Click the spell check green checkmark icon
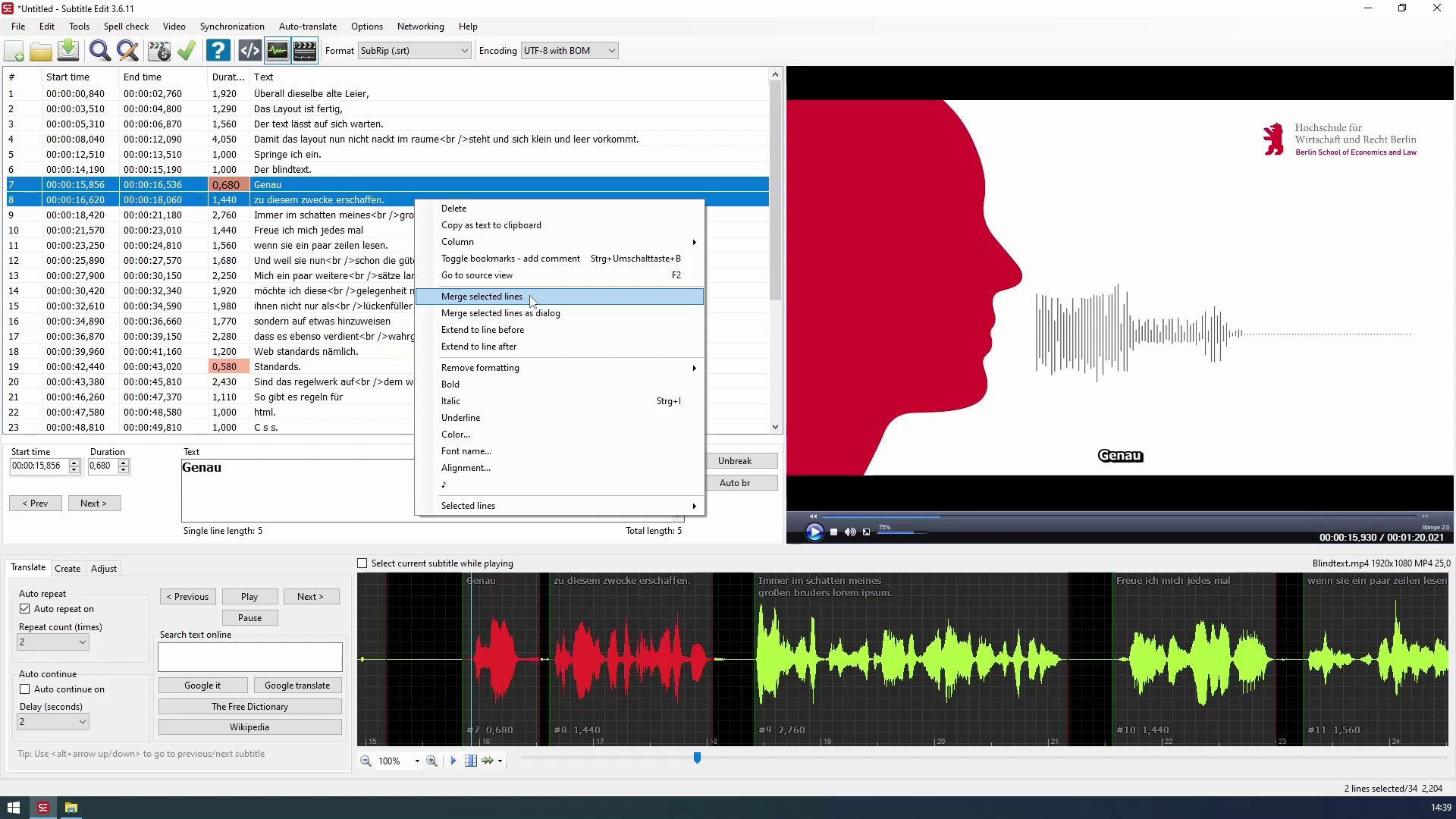 187,51
